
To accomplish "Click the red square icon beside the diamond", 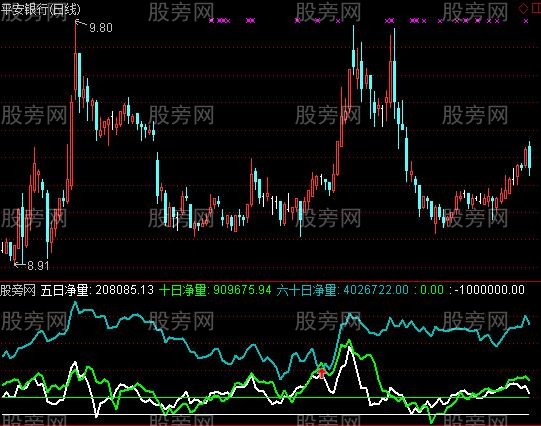I will pos(536,9).
